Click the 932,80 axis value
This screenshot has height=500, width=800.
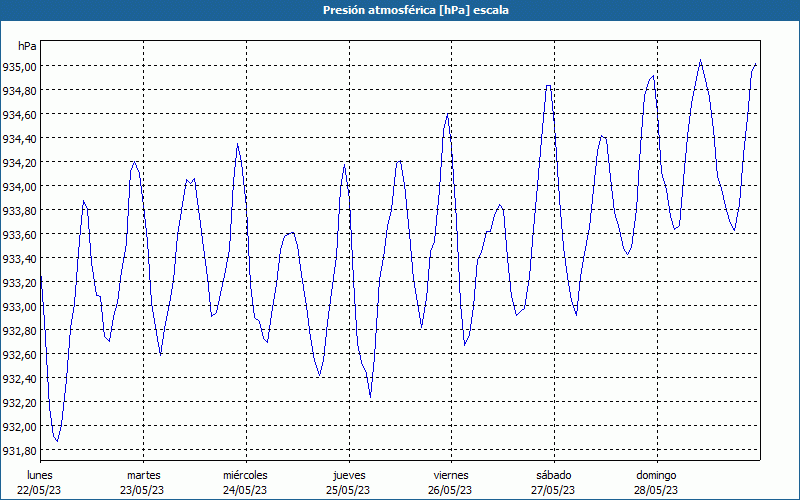coord(19,330)
